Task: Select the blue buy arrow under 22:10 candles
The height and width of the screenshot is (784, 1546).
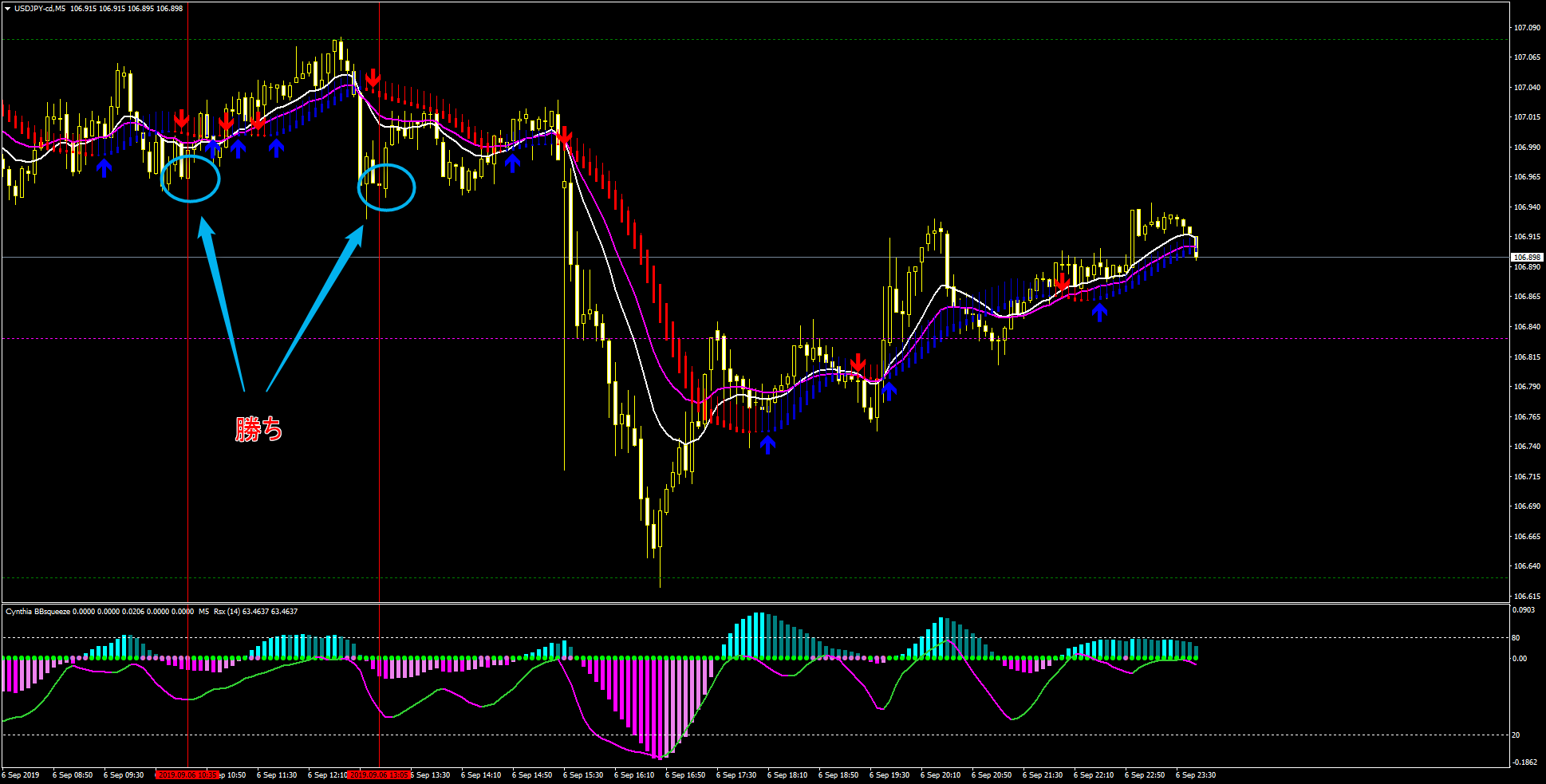Action: pos(1100,313)
